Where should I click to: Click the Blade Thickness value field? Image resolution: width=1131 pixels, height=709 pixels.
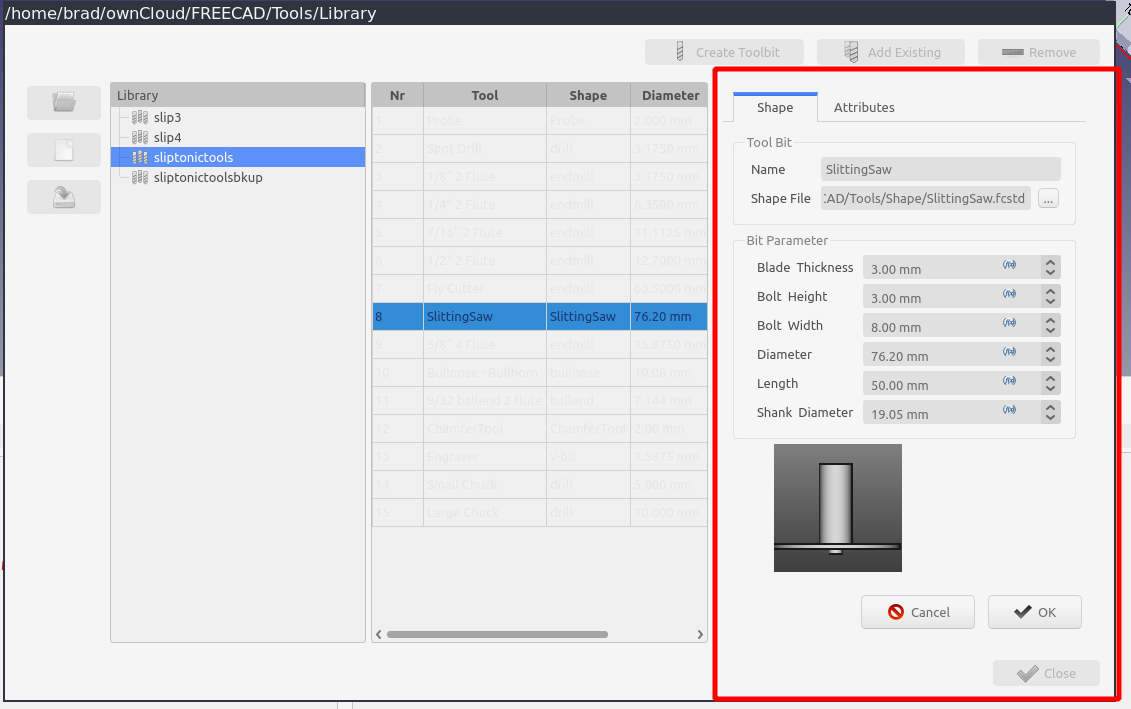[951, 268]
